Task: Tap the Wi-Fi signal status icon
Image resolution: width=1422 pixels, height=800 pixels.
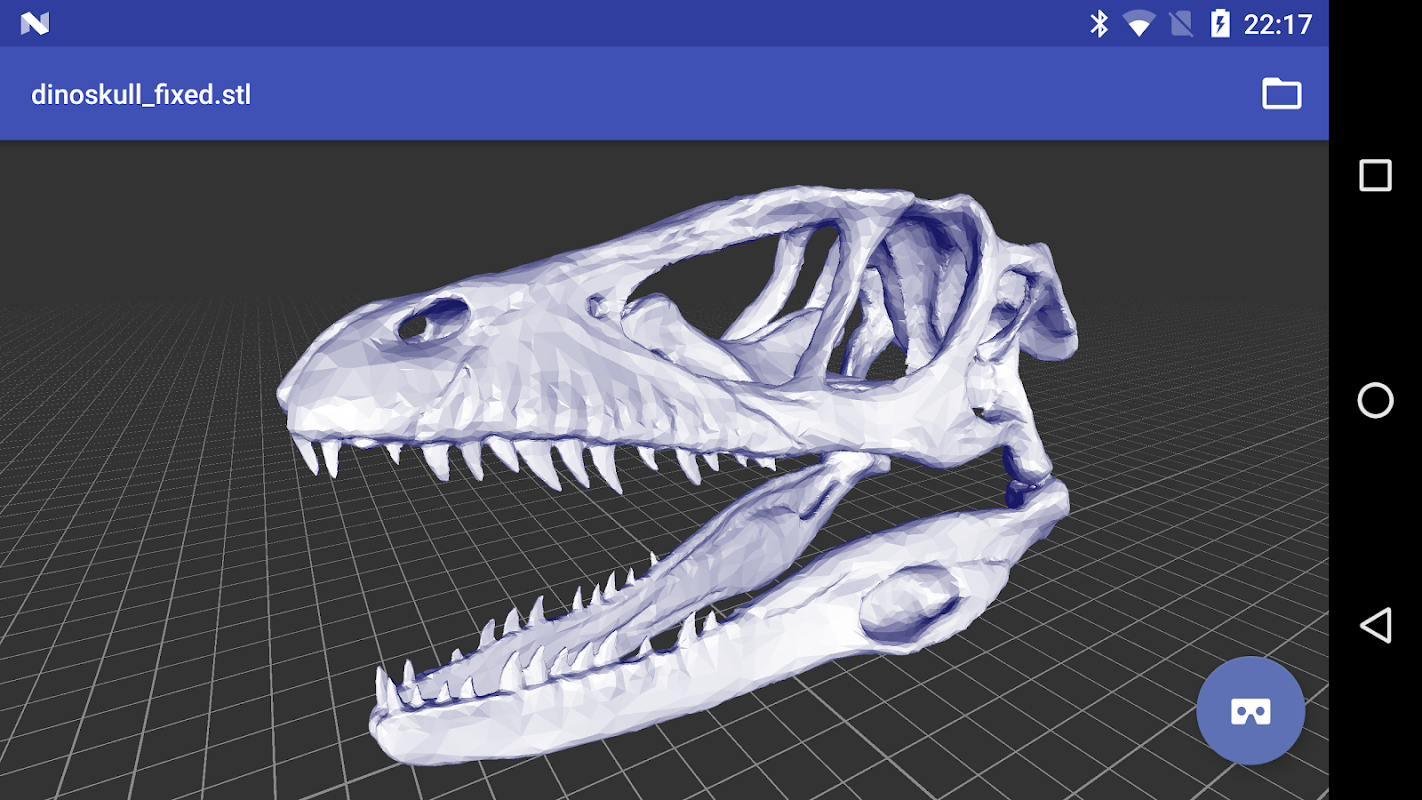Action: (1138, 23)
